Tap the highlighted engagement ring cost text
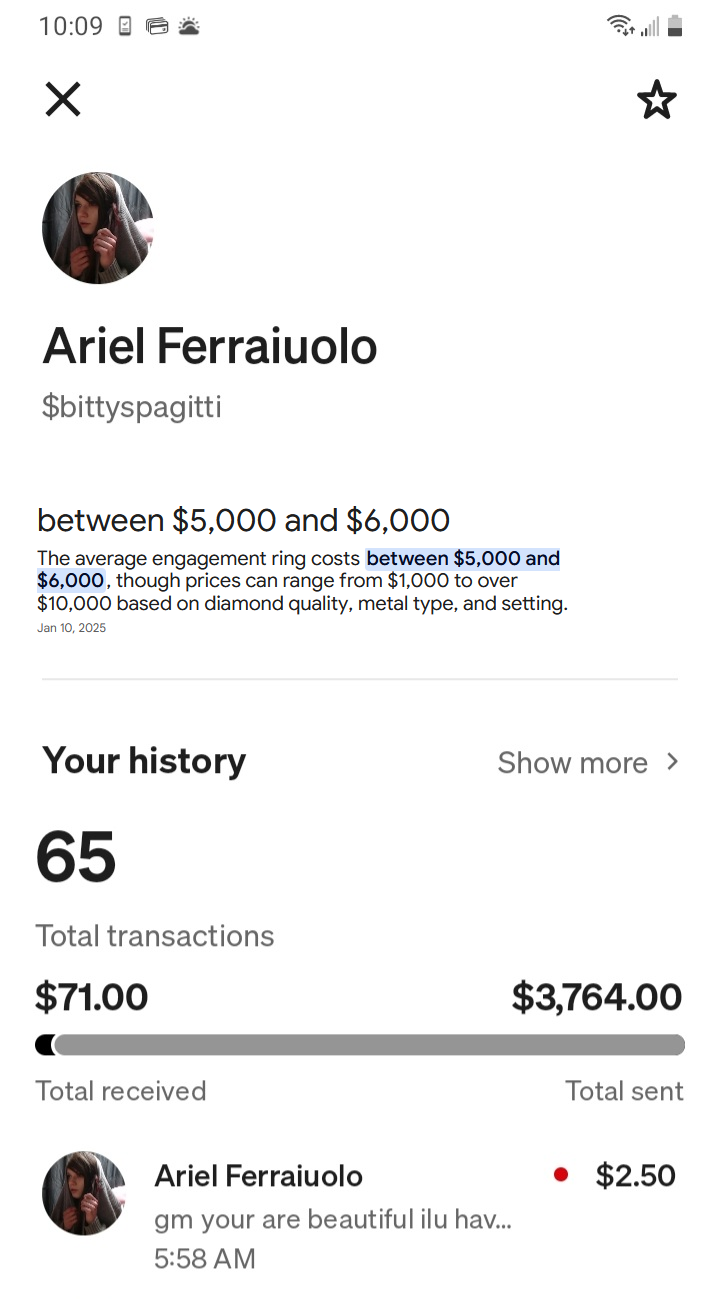This screenshot has width=720, height=1299. click(462, 559)
